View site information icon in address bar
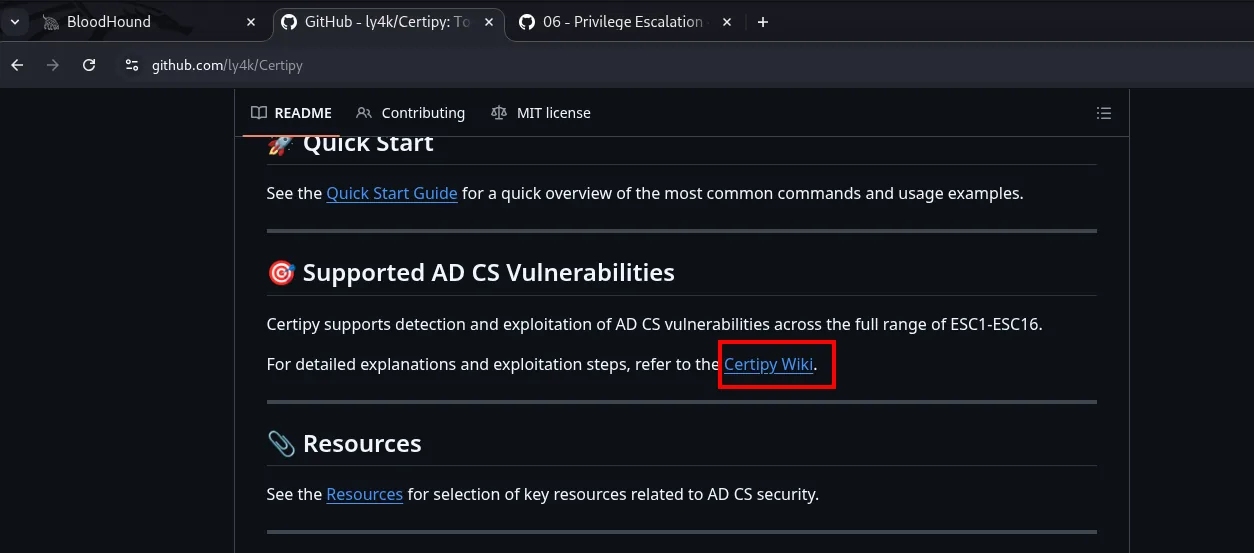 [131, 65]
